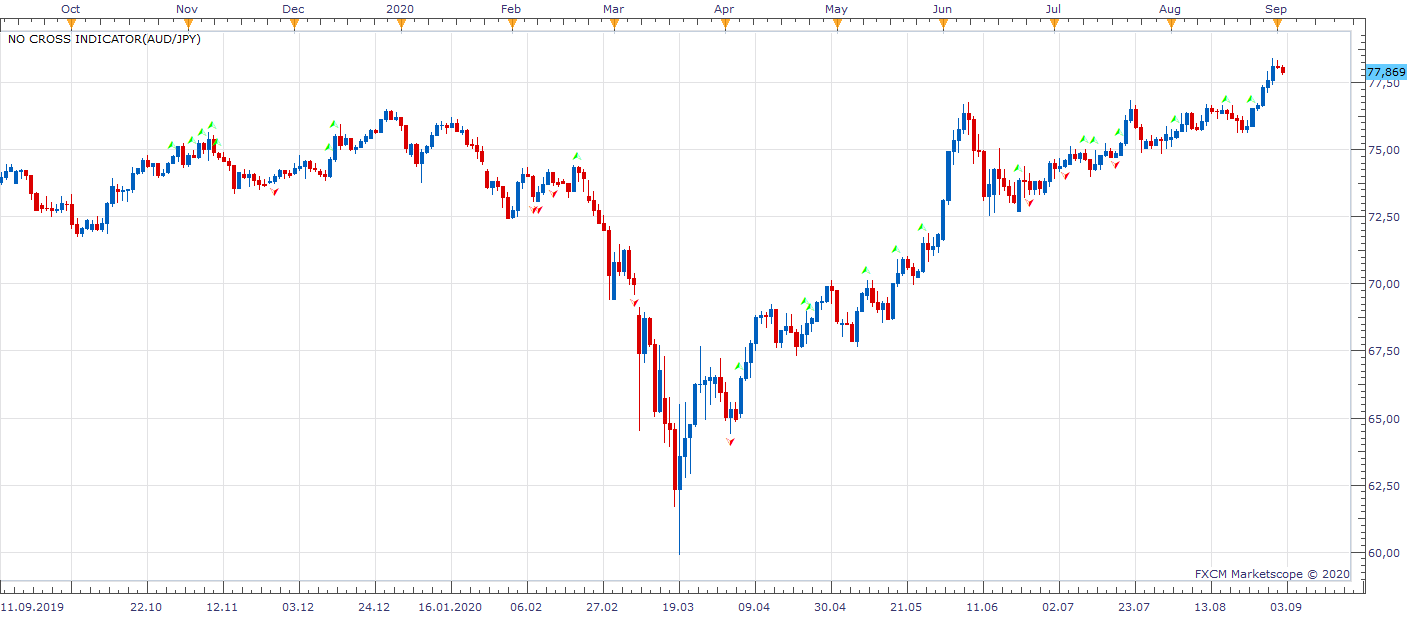
Task: Click the 03.09 date on time axis
Action: click(1286, 607)
